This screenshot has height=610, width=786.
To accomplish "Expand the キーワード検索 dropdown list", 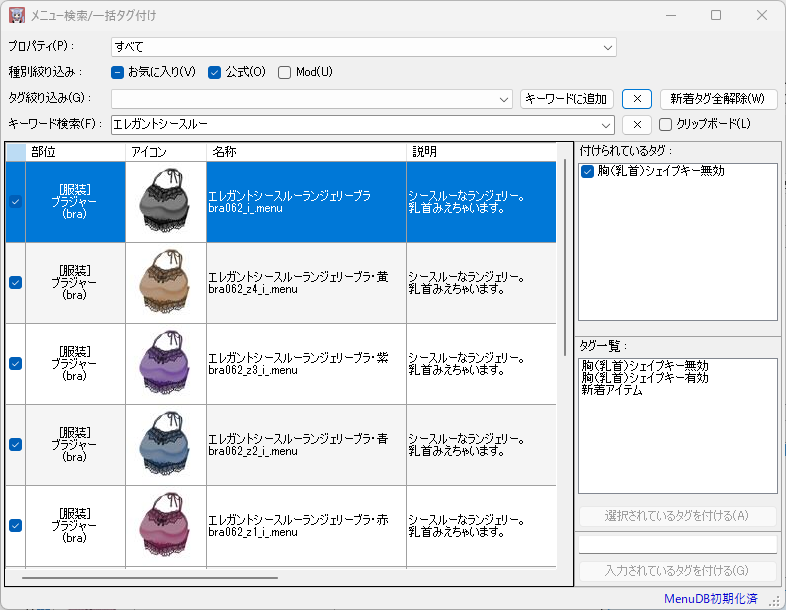I will (x=606, y=125).
